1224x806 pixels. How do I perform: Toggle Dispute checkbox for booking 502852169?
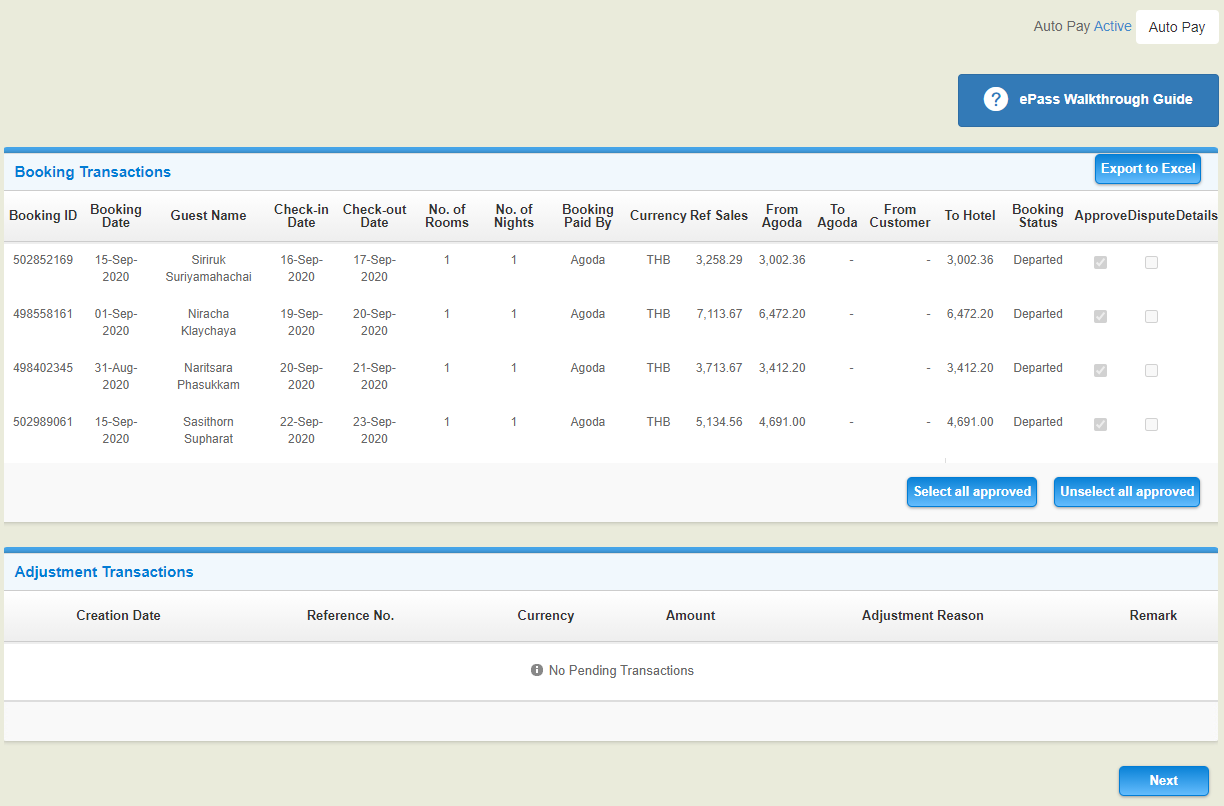tap(1151, 262)
